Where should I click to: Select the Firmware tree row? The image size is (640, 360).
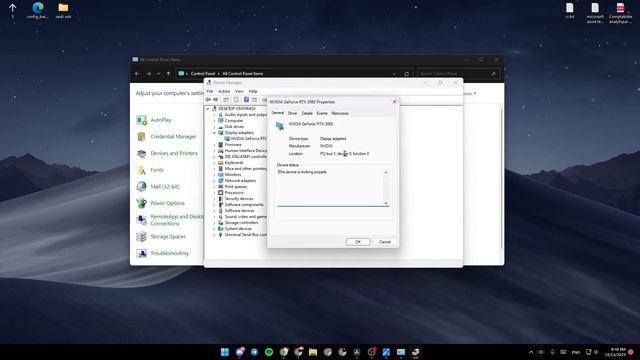click(x=233, y=145)
